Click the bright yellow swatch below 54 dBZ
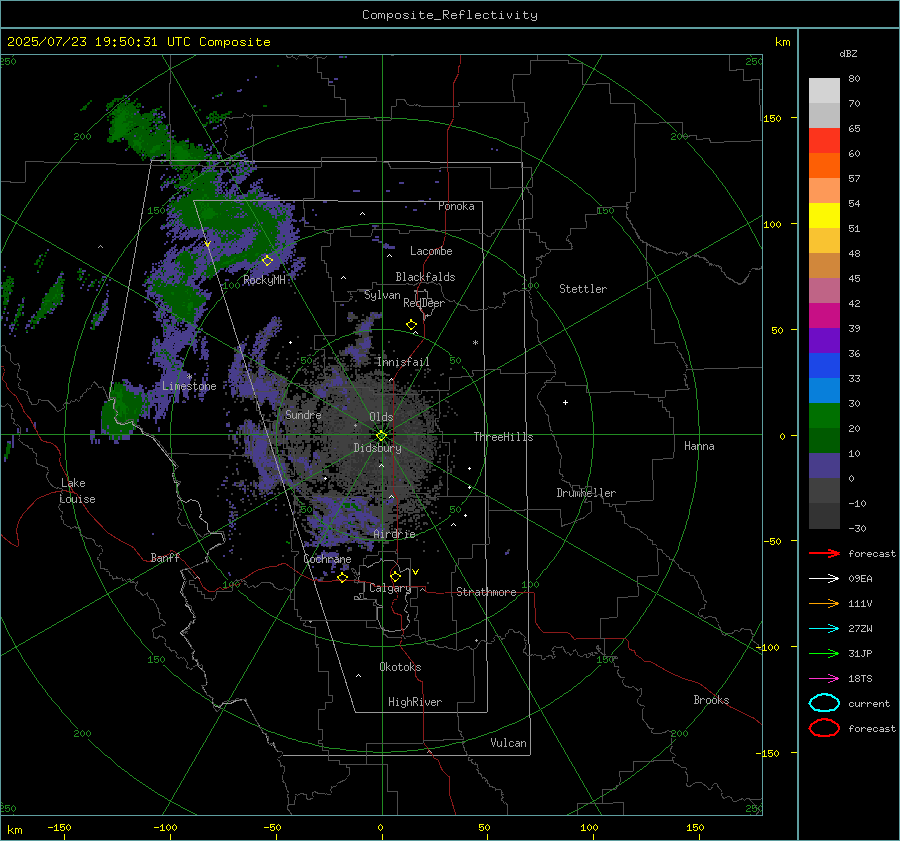Viewport: 900px width, 841px height. (824, 216)
